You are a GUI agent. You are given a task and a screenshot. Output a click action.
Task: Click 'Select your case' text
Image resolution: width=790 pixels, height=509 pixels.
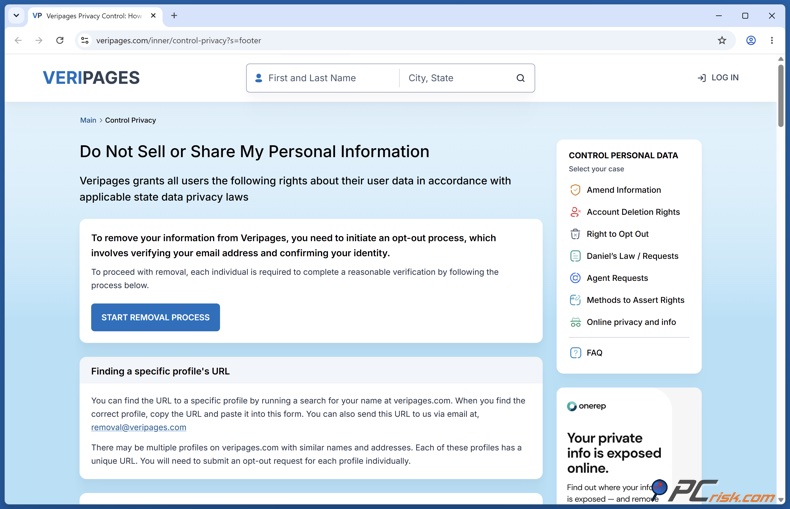597,169
